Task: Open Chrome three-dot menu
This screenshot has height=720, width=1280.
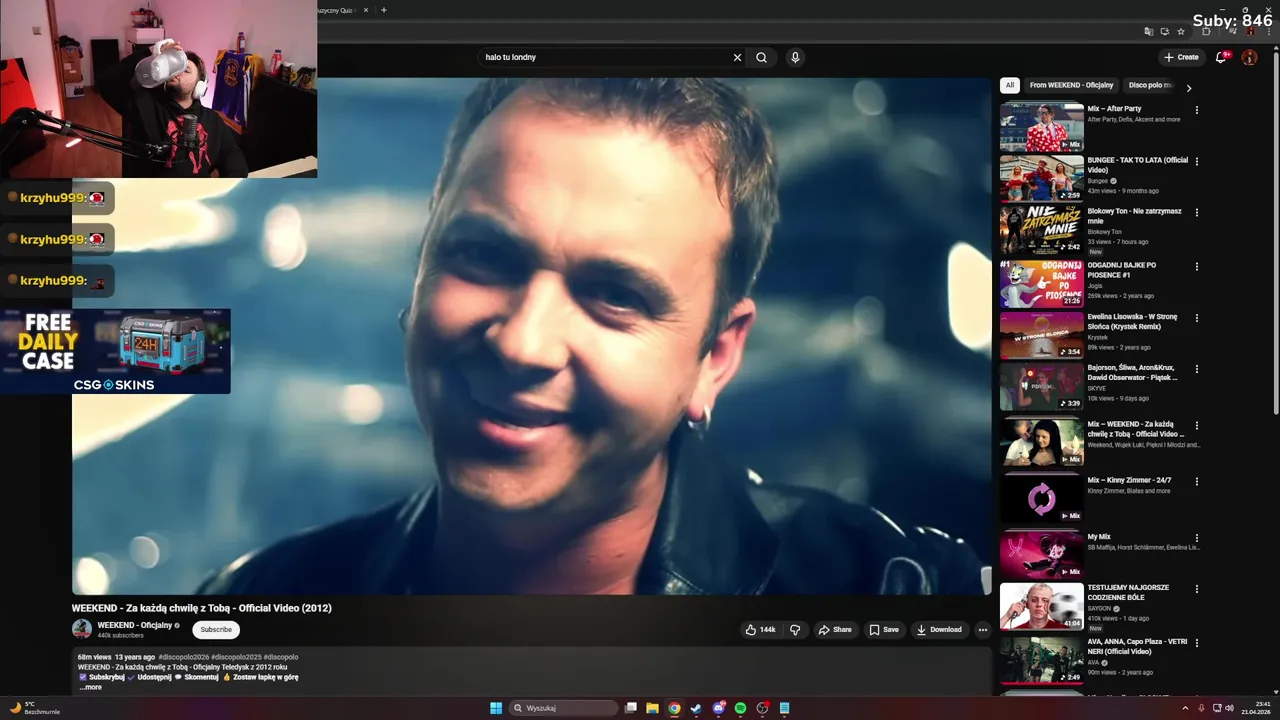Action: pyautogui.click(x=1268, y=31)
